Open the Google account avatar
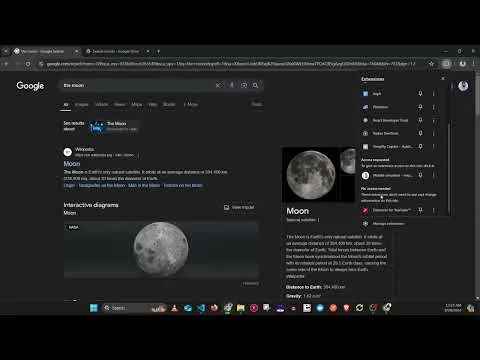This screenshot has width=480, height=360. coord(463,86)
